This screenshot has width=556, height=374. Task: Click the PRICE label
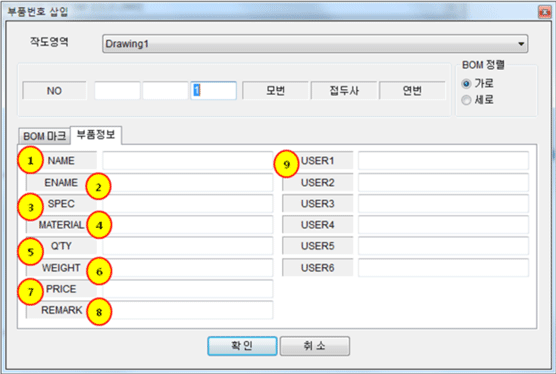click(61, 289)
